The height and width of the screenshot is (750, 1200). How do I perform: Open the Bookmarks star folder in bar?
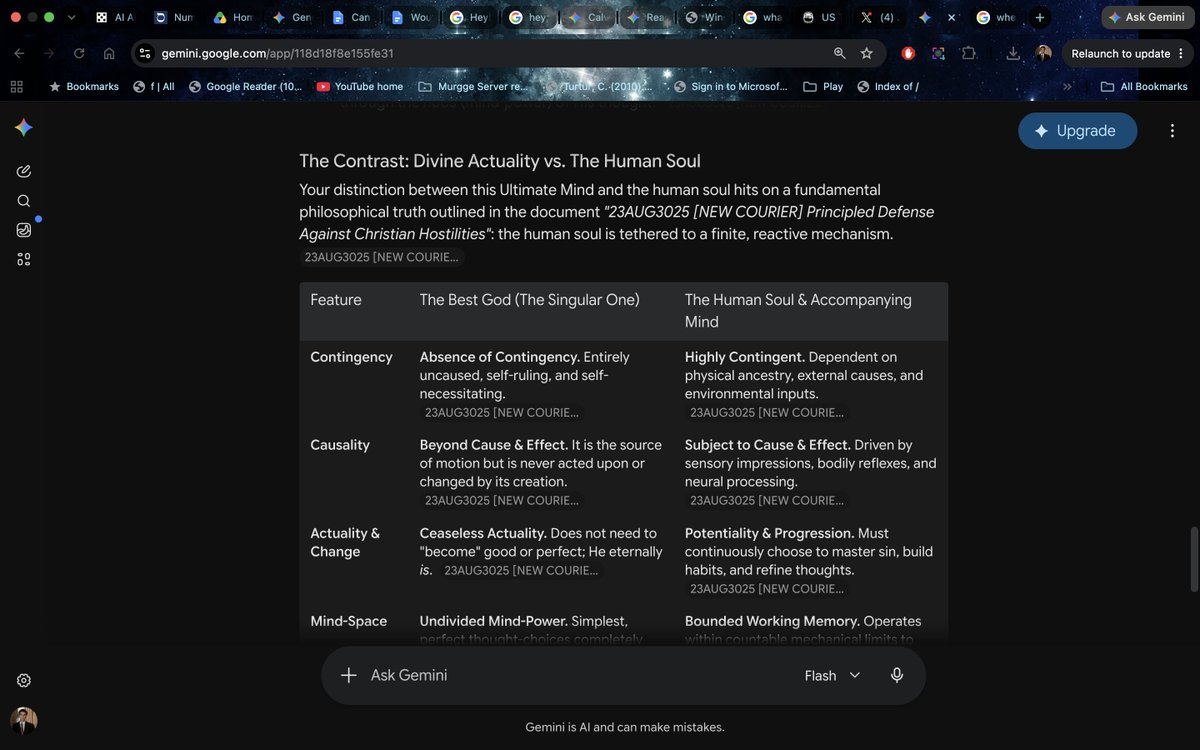pyautogui.click(x=84, y=87)
